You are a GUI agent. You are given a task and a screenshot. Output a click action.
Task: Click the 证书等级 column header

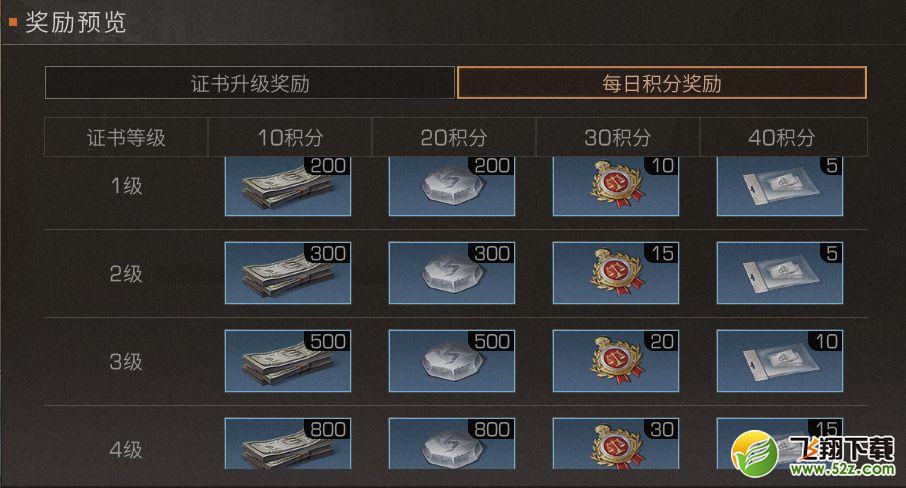tap(126, 137)
